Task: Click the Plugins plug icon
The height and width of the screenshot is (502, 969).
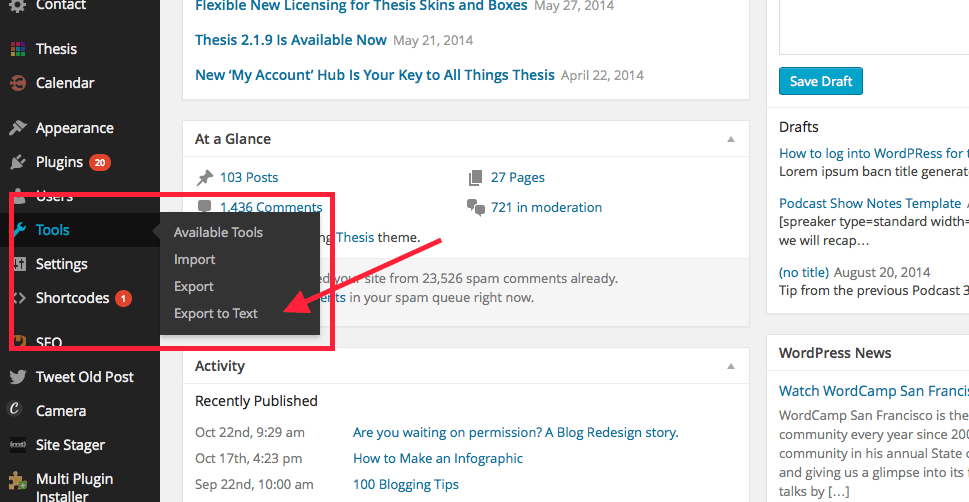Action: click(x=17, y=162)
